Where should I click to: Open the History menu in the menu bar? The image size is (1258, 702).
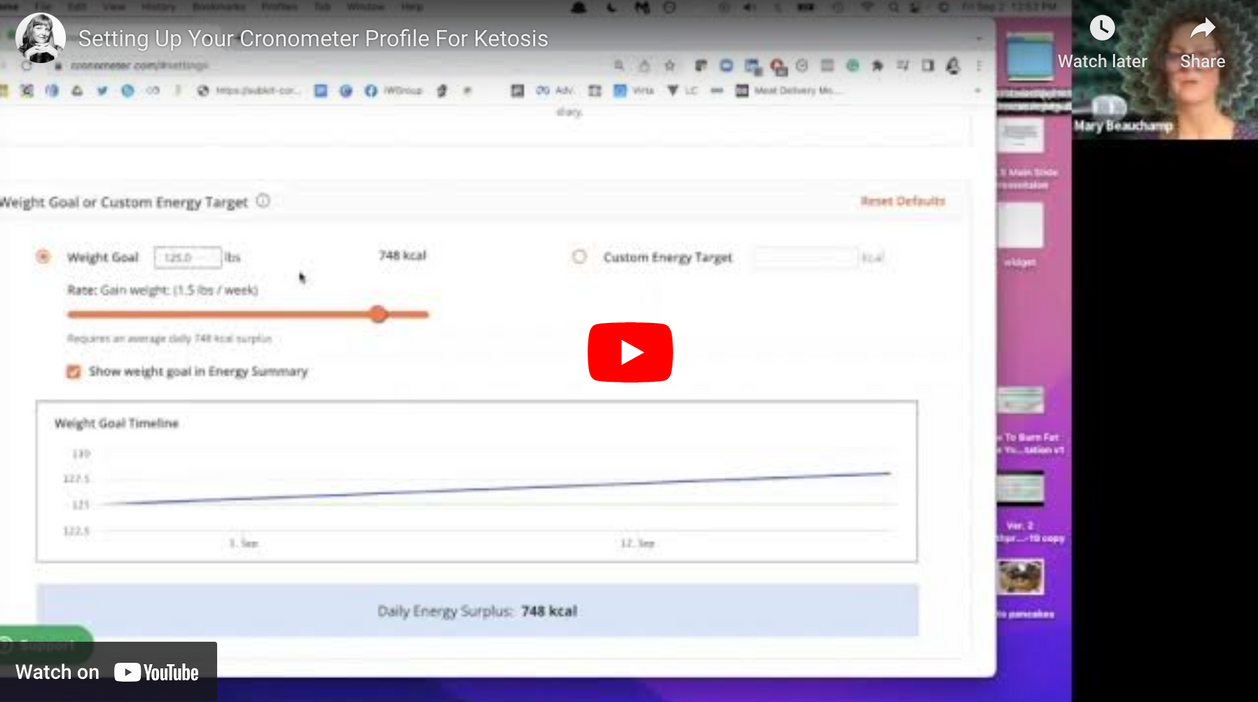point(159,6)
